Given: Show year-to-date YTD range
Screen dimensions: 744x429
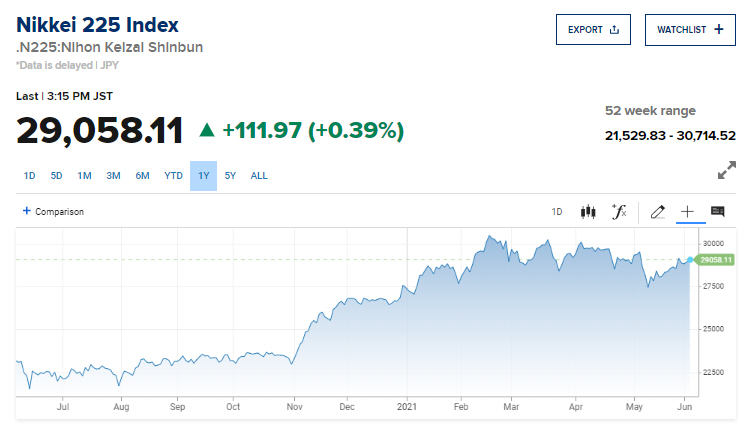Looking at the screenshot, I should (x=173, y=176).
